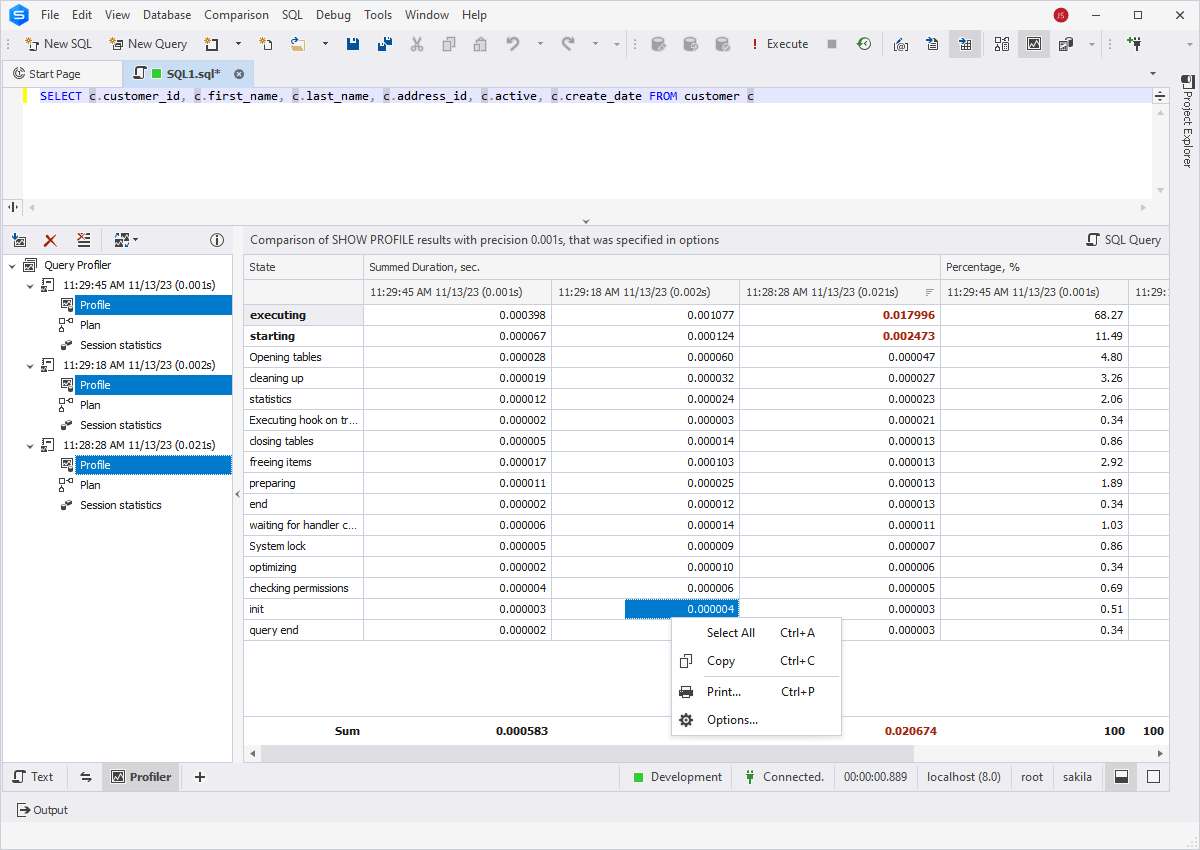
Task: Select Copy in the context menu
Action: (722, 661)
